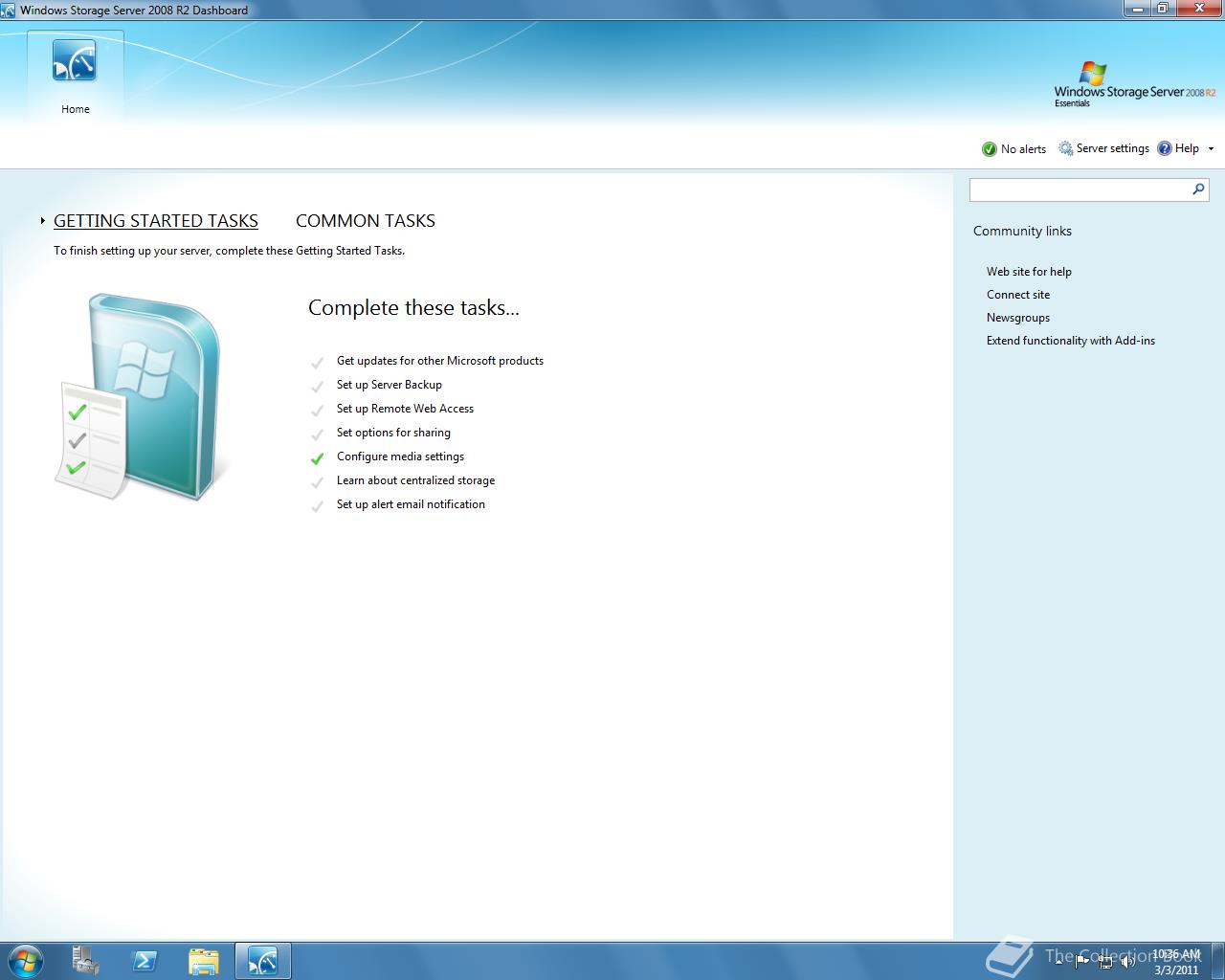Click checkmark beside Learn about centralized storage
This screenshot has height=980, width=1225.
(317, 482)
